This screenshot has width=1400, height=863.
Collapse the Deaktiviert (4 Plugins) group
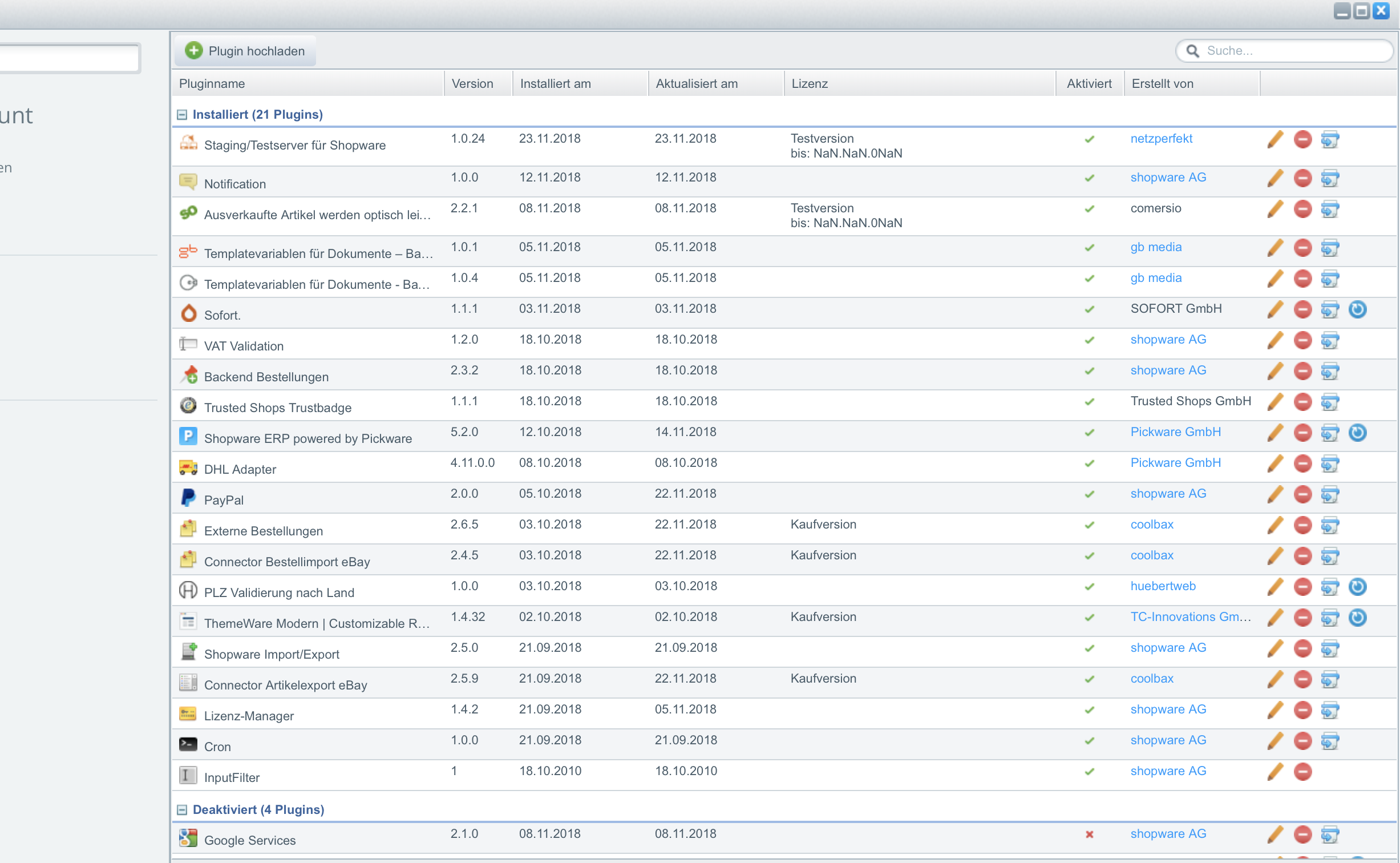click(x=182, y=810)
